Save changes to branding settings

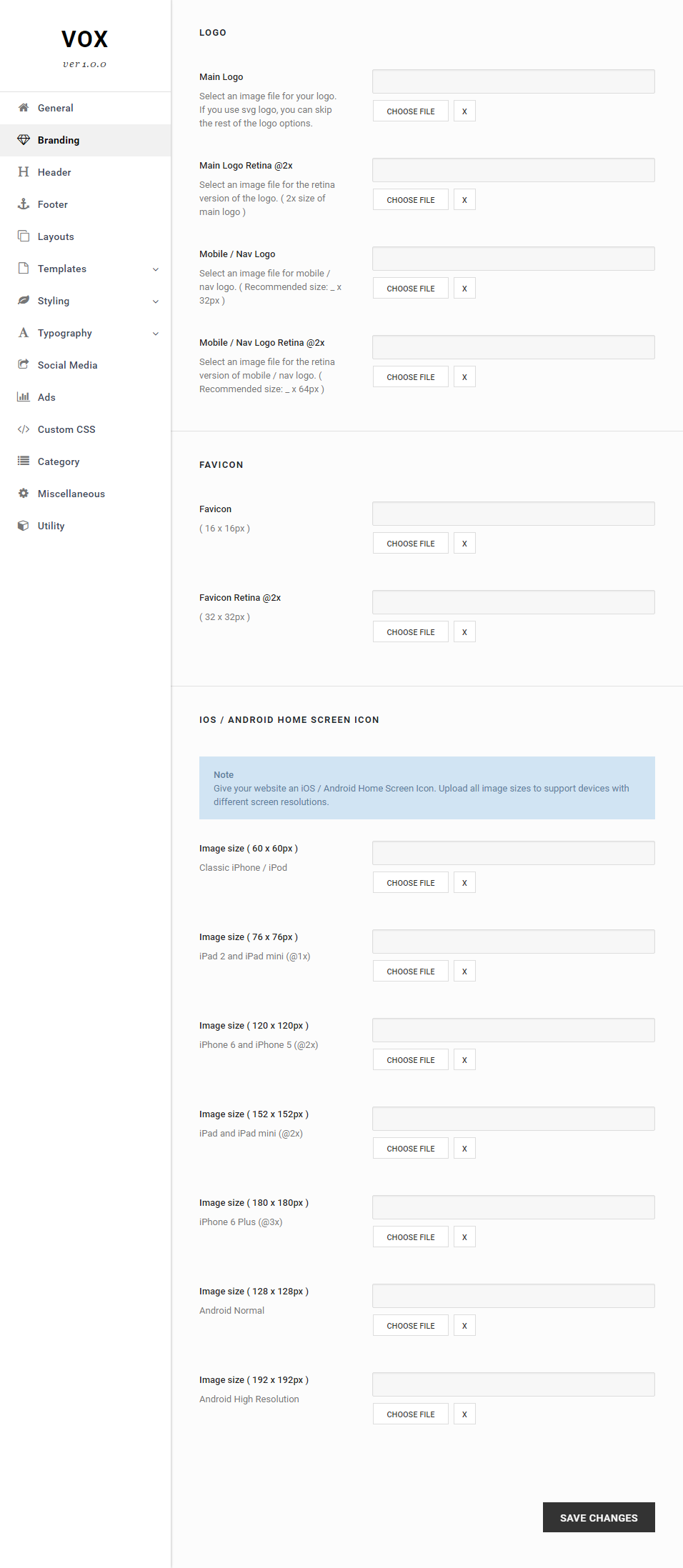click(598, 1517)
